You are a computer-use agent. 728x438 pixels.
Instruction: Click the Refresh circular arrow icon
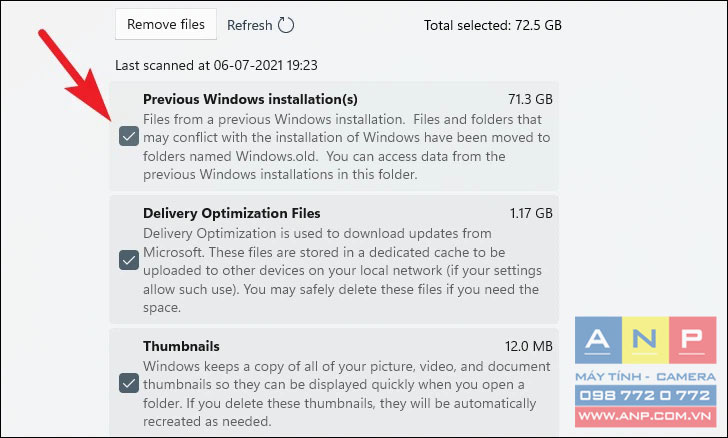(x=286, y=25)
